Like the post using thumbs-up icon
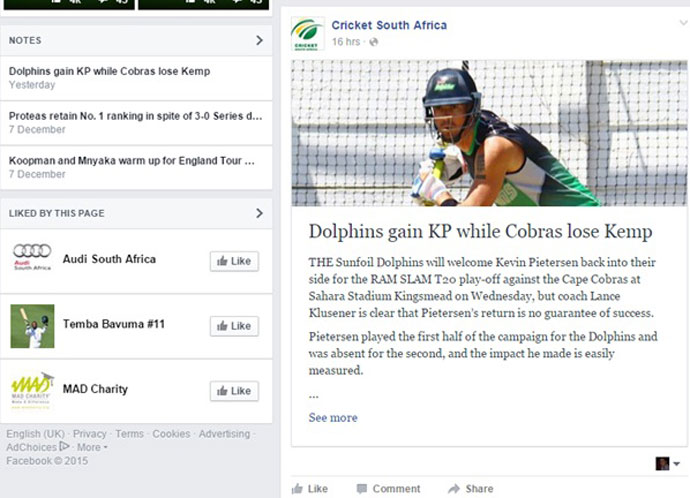690x498 pixels. point(297,488)
